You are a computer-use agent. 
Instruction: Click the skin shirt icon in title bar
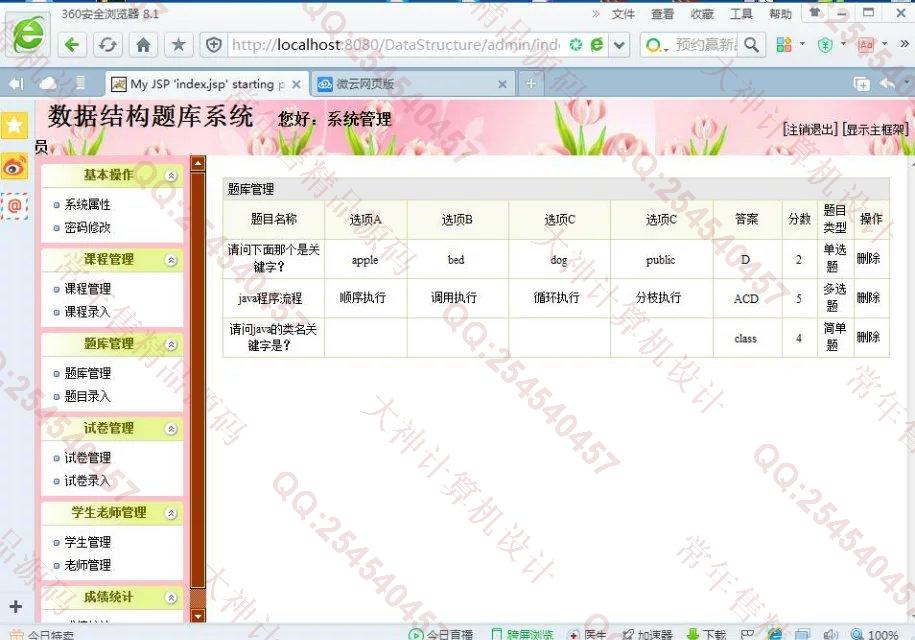pyautogui.click(x=815, y=12)
